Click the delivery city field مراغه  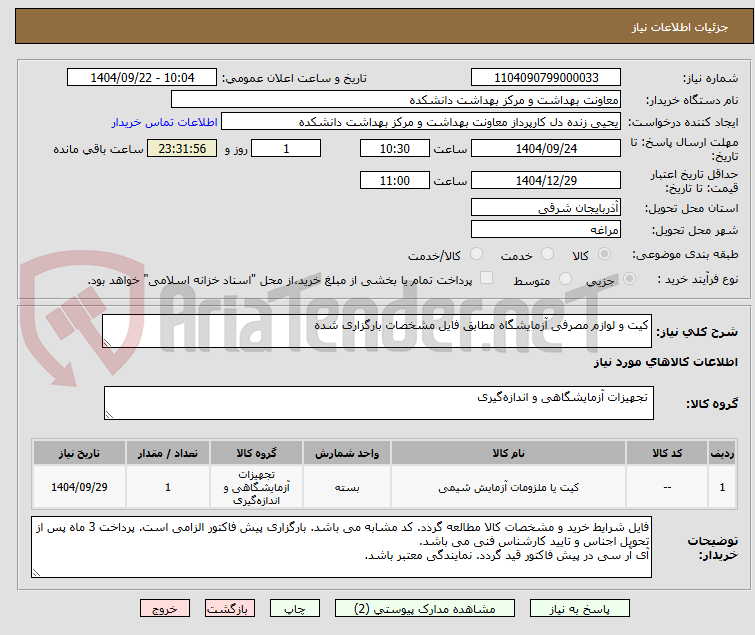(546, 230)
